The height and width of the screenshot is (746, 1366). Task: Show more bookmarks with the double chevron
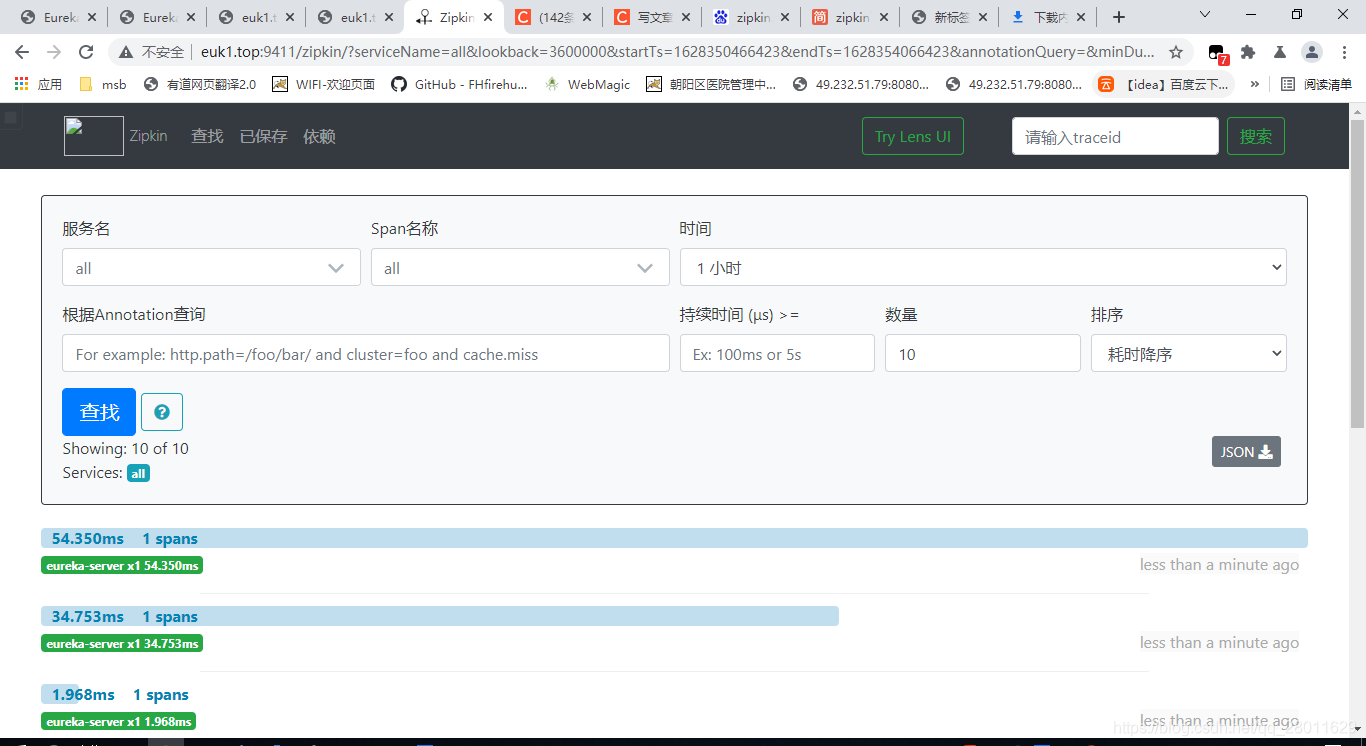pyautogui.click(x=1255, y=84)
